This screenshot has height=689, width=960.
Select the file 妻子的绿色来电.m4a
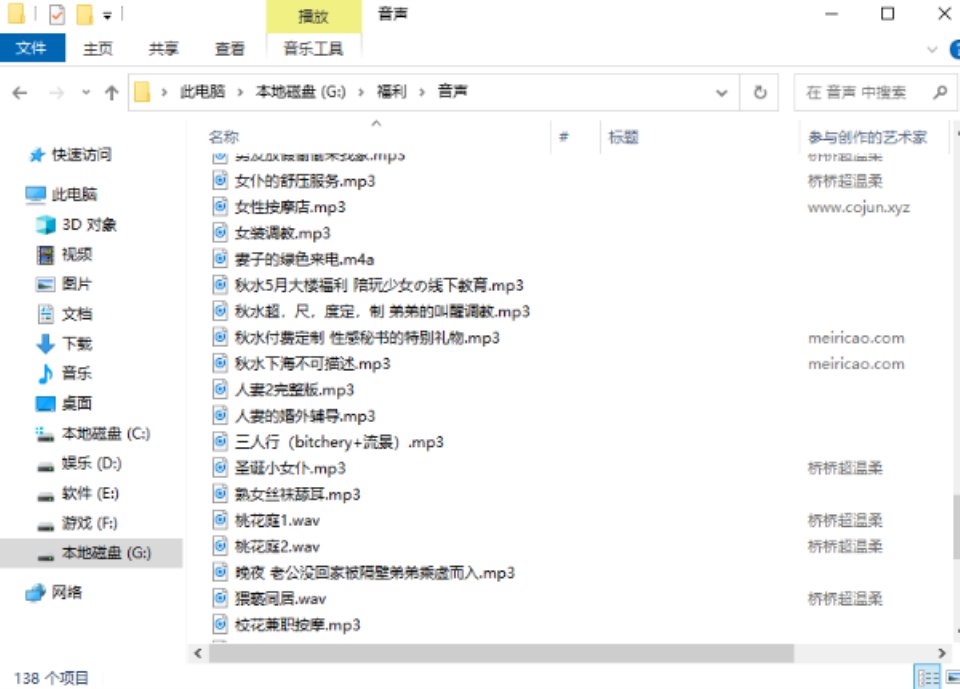tap(304, 260)
